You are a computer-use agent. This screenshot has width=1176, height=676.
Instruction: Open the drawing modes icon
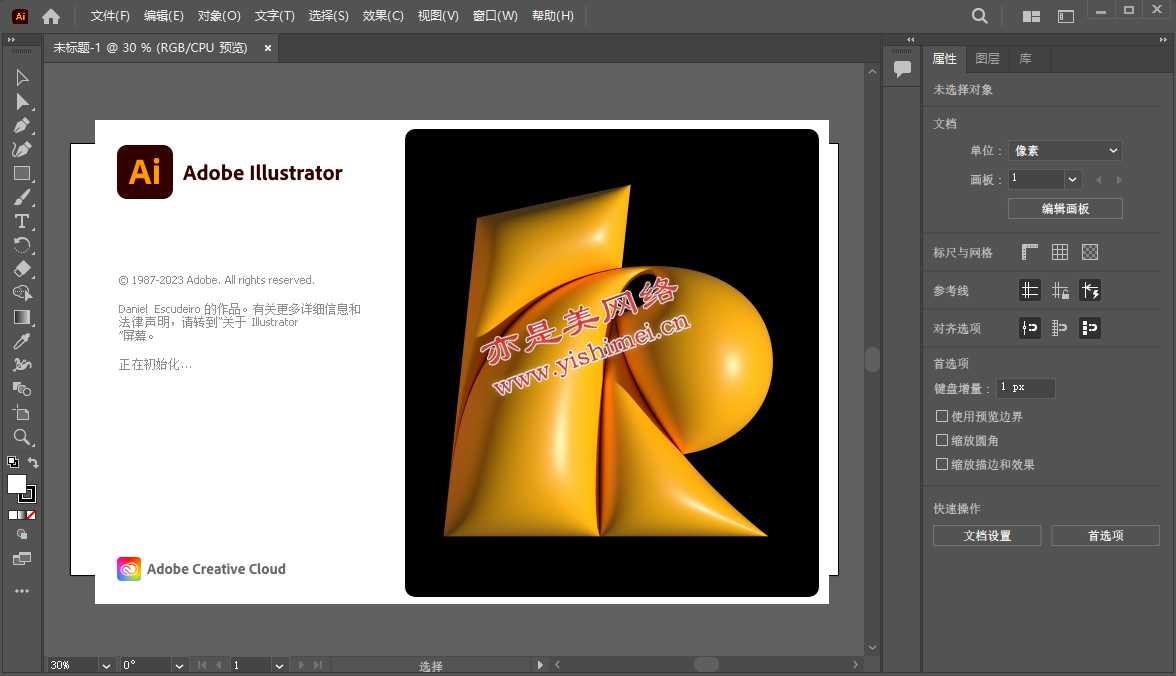click(22, 534)
